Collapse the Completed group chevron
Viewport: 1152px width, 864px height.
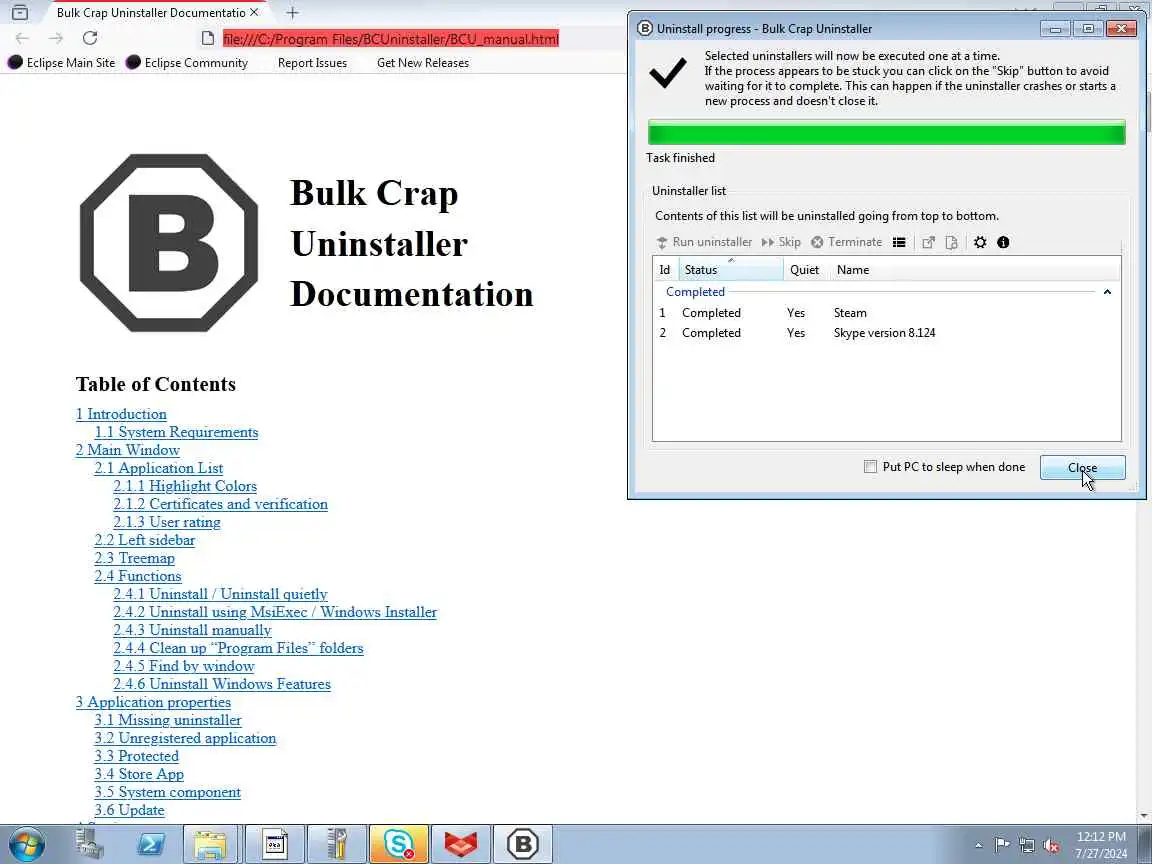(x=1107, y=292)
